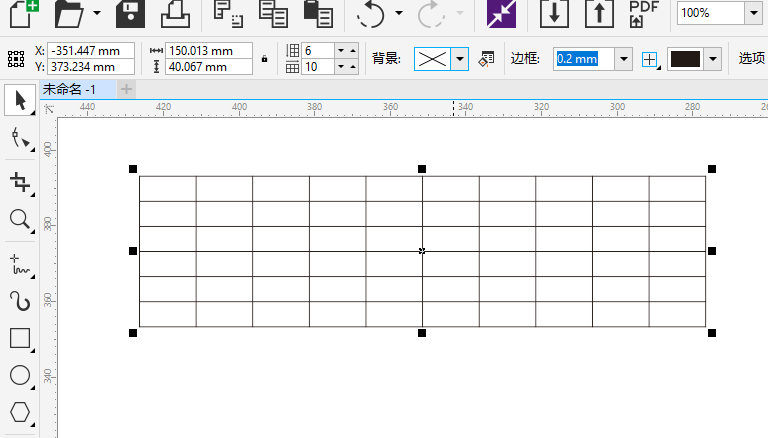Open the background color dropdown
This screenshot has width=768, height=438.
[460, 59]
